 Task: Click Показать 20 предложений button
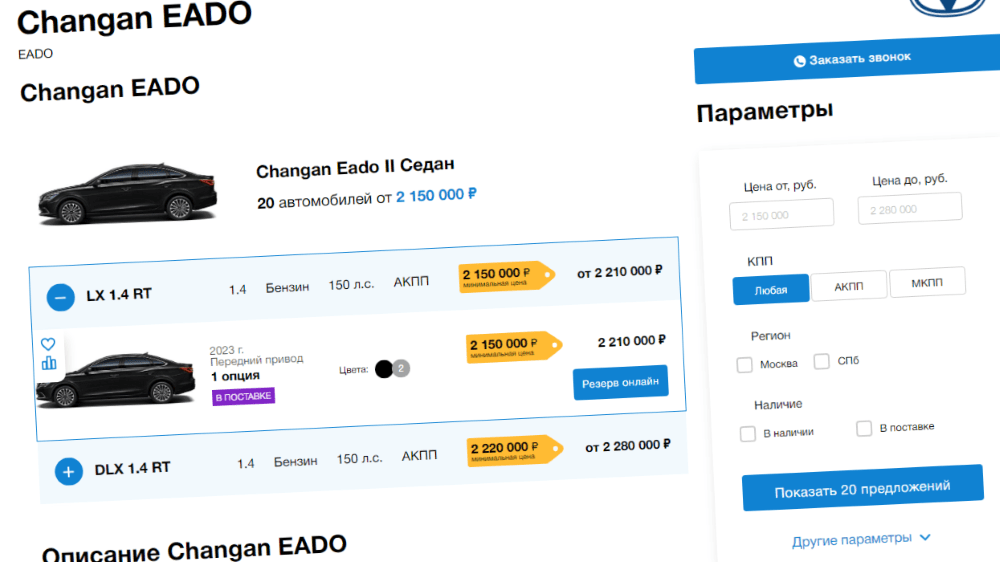(862, 489)
